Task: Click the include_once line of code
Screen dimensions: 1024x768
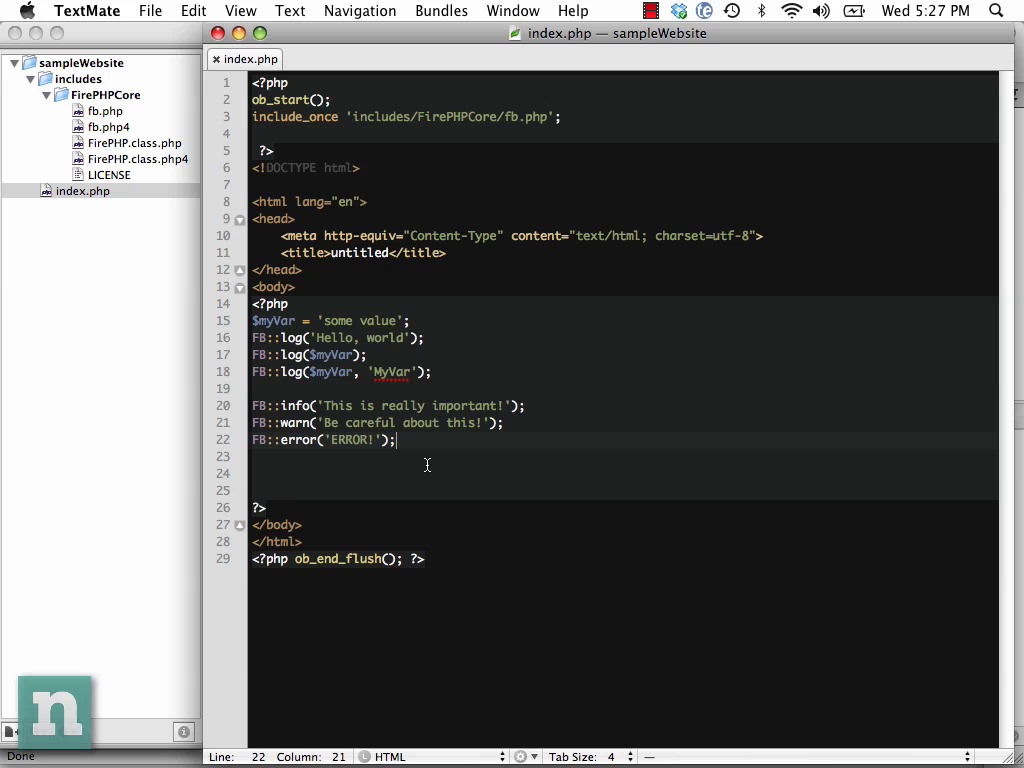Action: click(406, 117)
